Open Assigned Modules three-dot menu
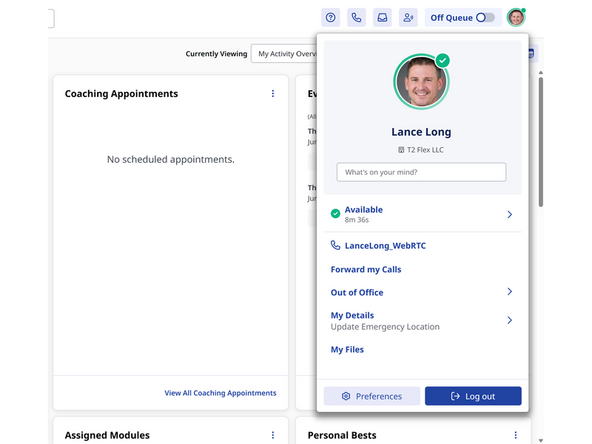Screen dimensions: 592x444 point(273,435)
